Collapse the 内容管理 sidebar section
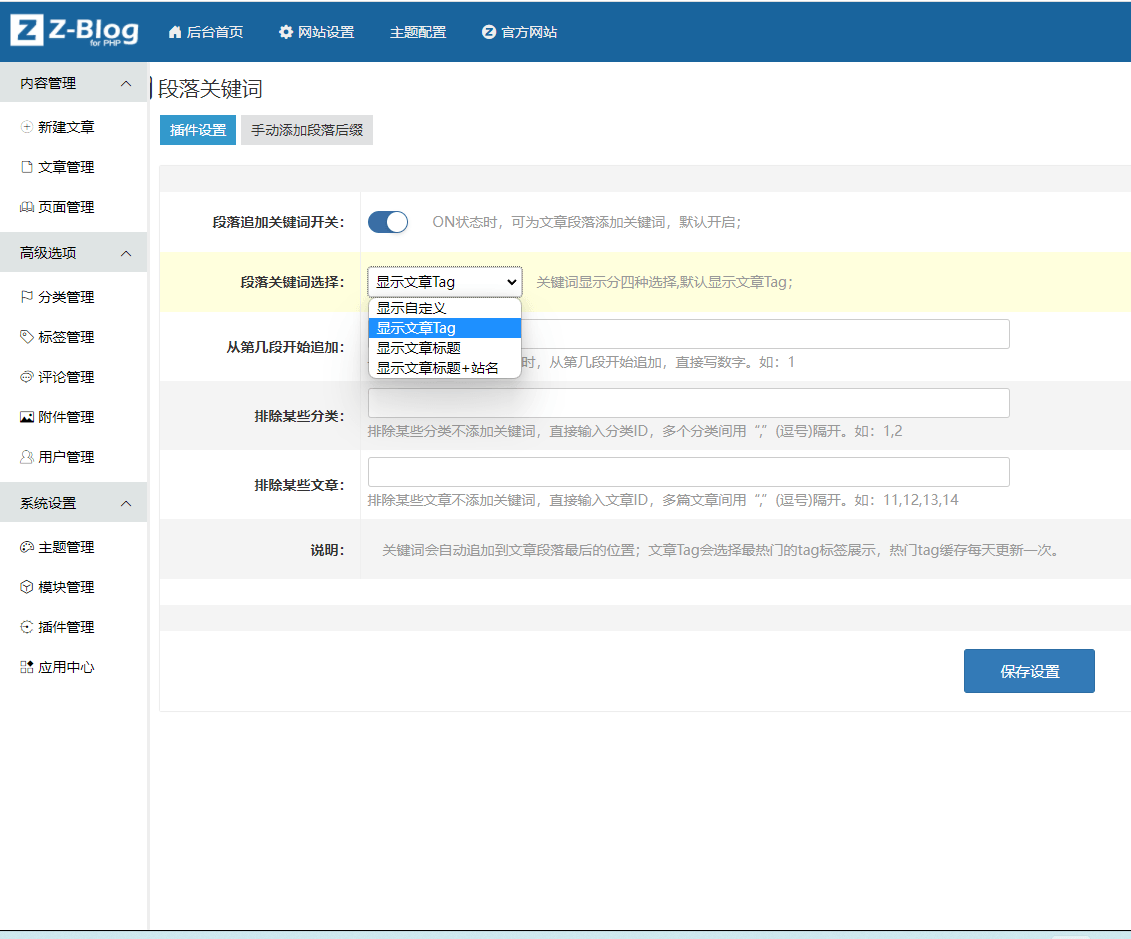1131x939 pixels. pyautogui.click(x=125, y=83)
